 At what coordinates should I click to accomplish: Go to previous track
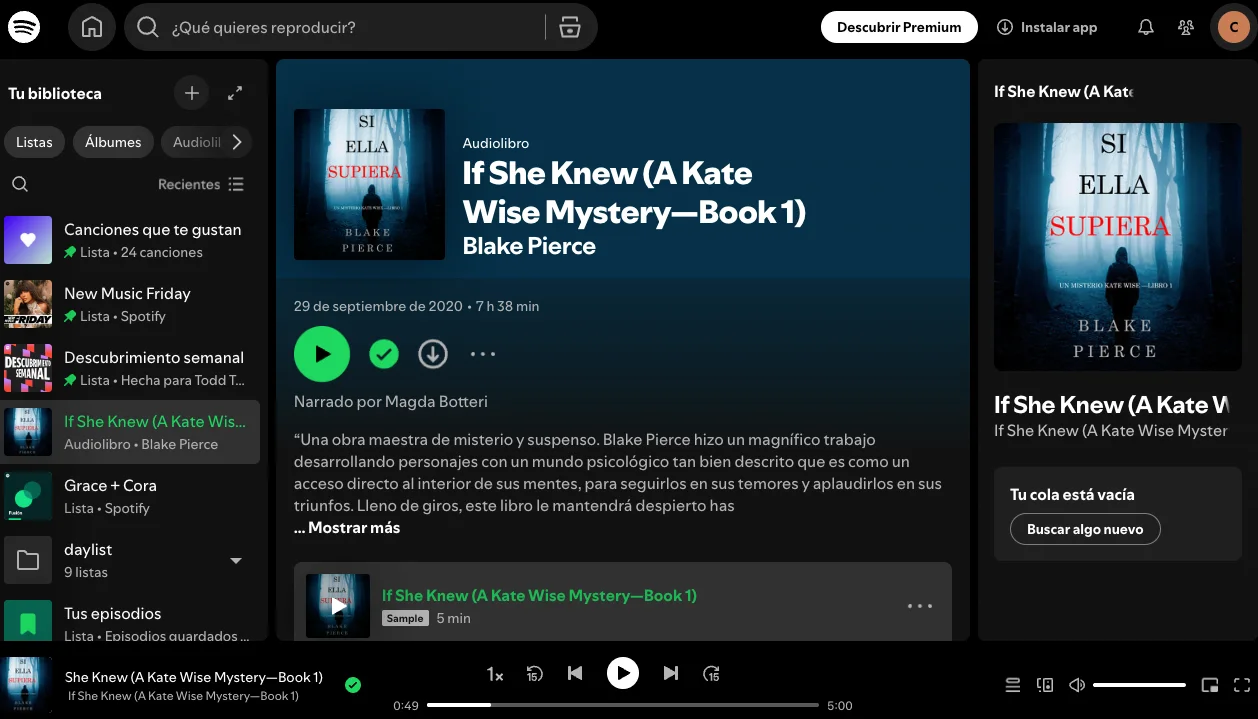pyautogui.click(x=575, y=674)
